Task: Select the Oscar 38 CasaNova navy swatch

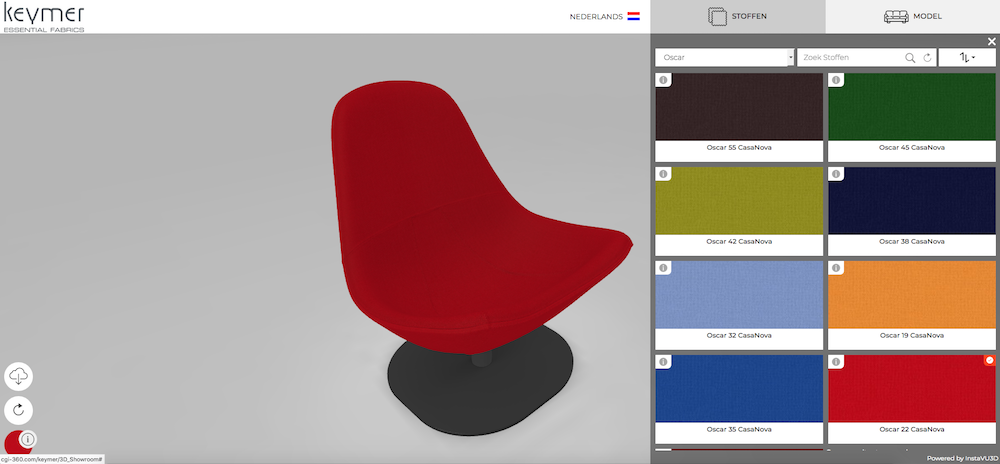Action: tap(912, 201)
